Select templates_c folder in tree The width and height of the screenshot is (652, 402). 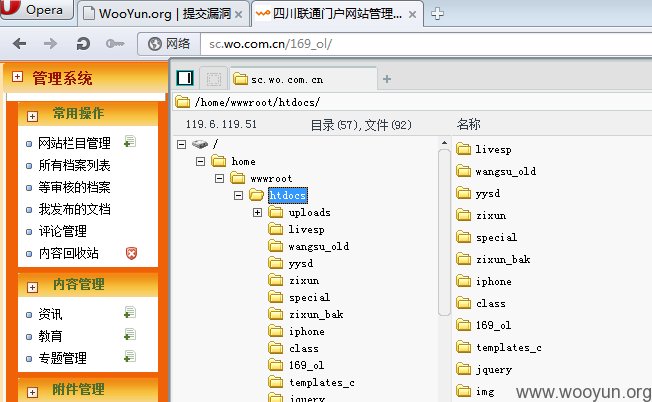pyautogui.click(x=322, y=382)
